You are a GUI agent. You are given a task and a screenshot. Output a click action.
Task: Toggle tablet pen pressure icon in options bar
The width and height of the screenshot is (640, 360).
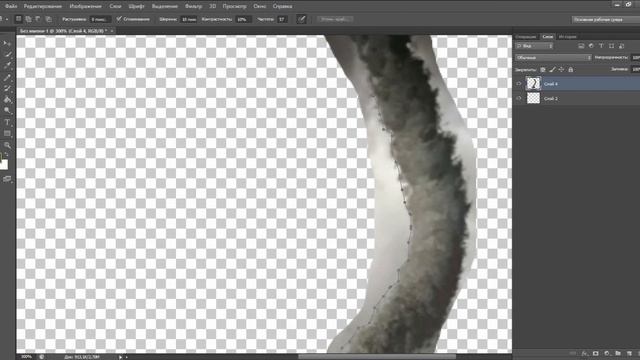[301, 19]
